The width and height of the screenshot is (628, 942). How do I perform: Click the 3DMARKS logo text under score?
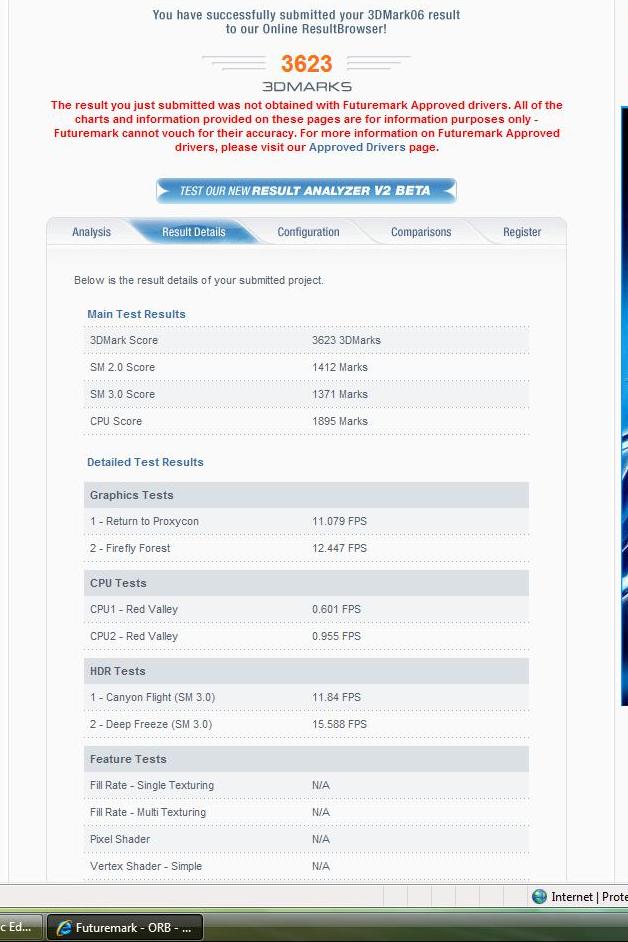[306, 87]
